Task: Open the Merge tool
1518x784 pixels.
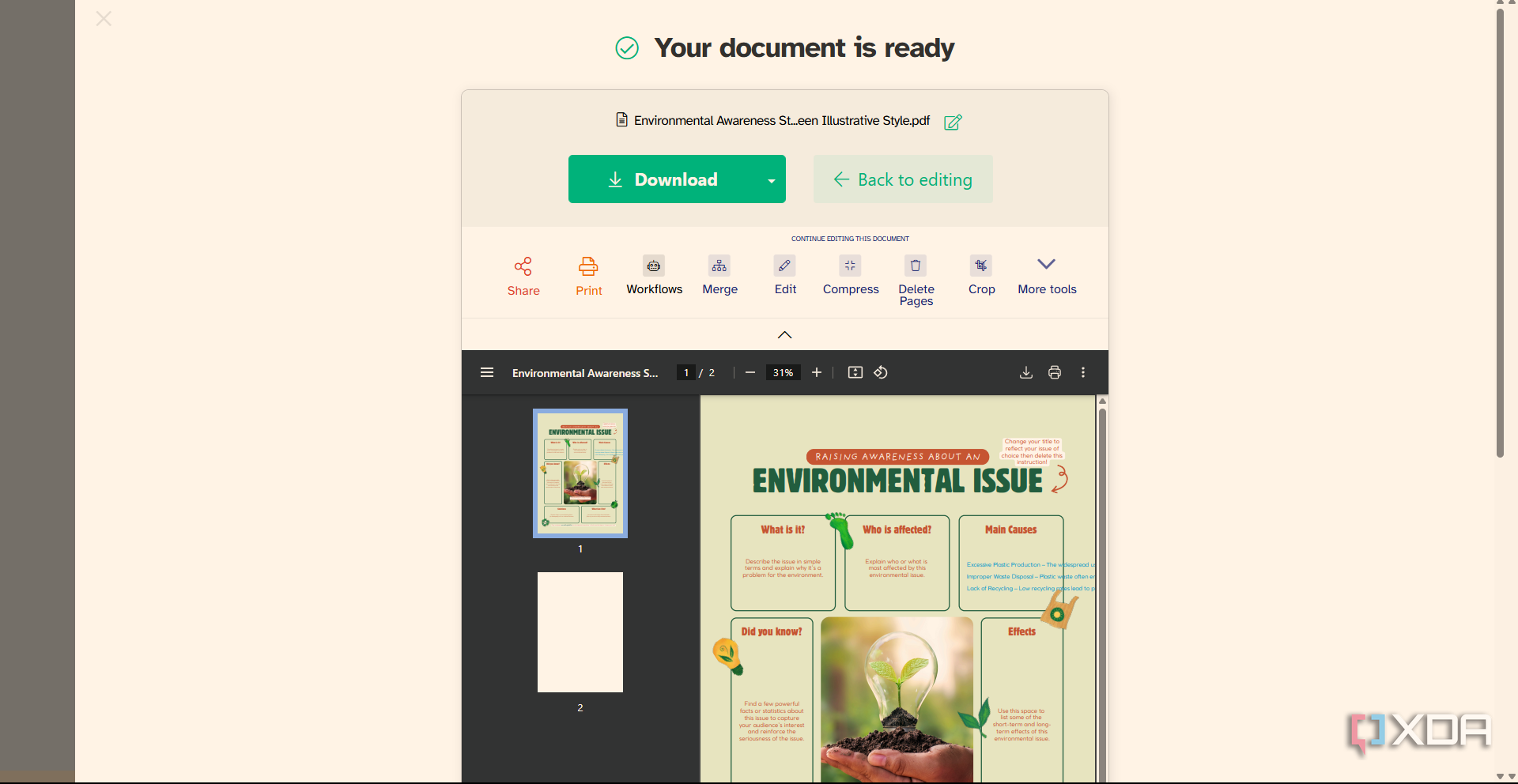Action: [719, 275]
